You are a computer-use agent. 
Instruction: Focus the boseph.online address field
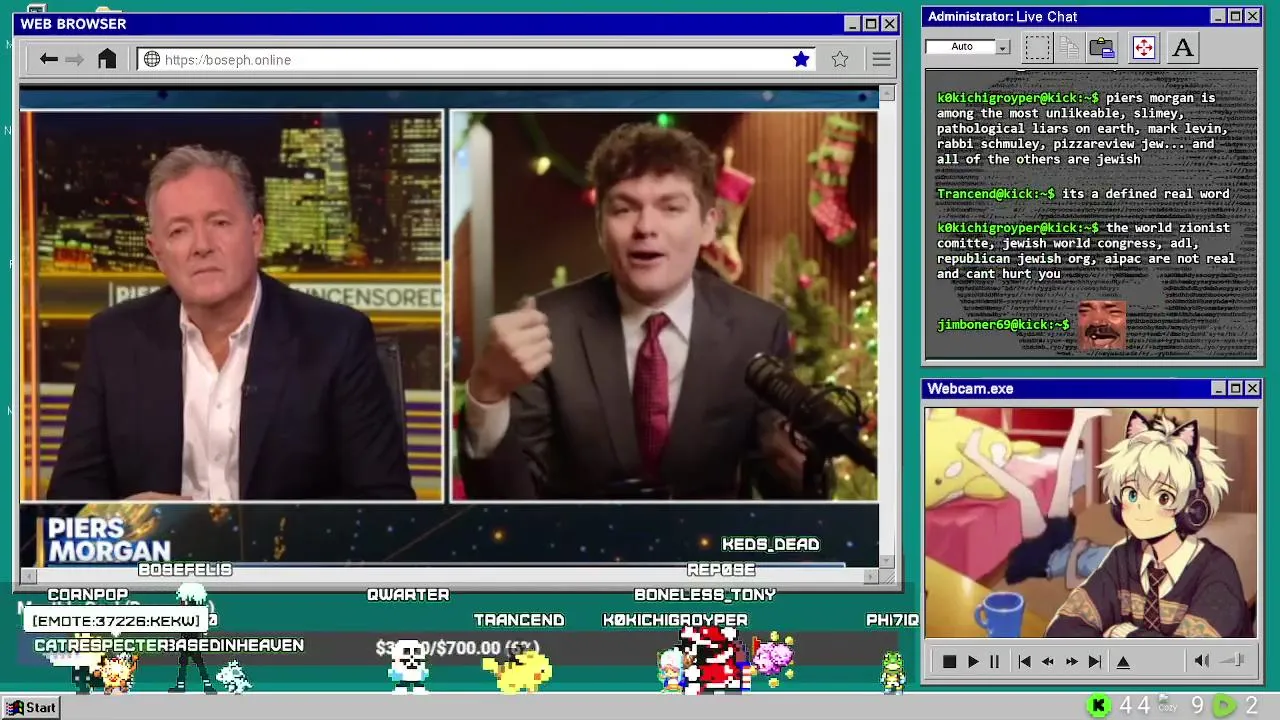point(475,60)
